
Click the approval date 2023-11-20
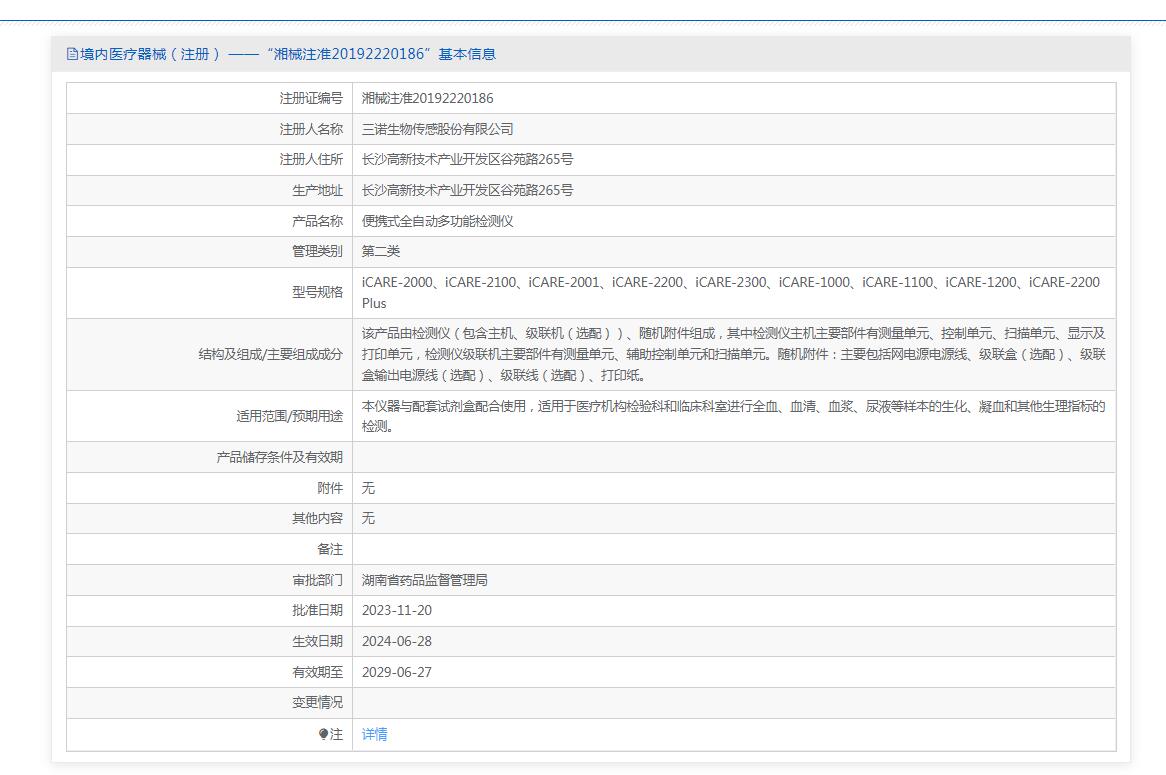tap(396, 610)
